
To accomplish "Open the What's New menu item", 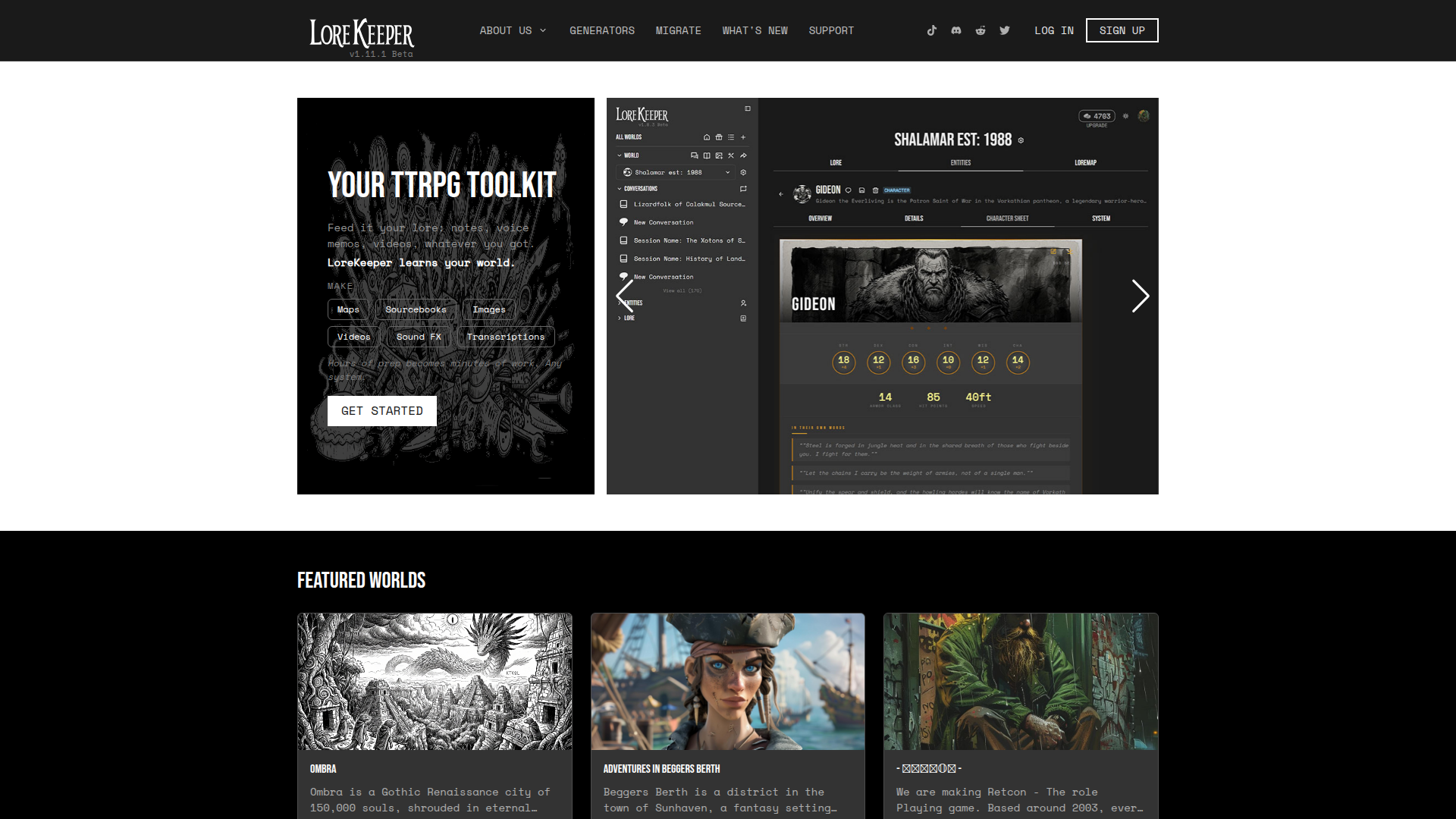I will 755,30.
